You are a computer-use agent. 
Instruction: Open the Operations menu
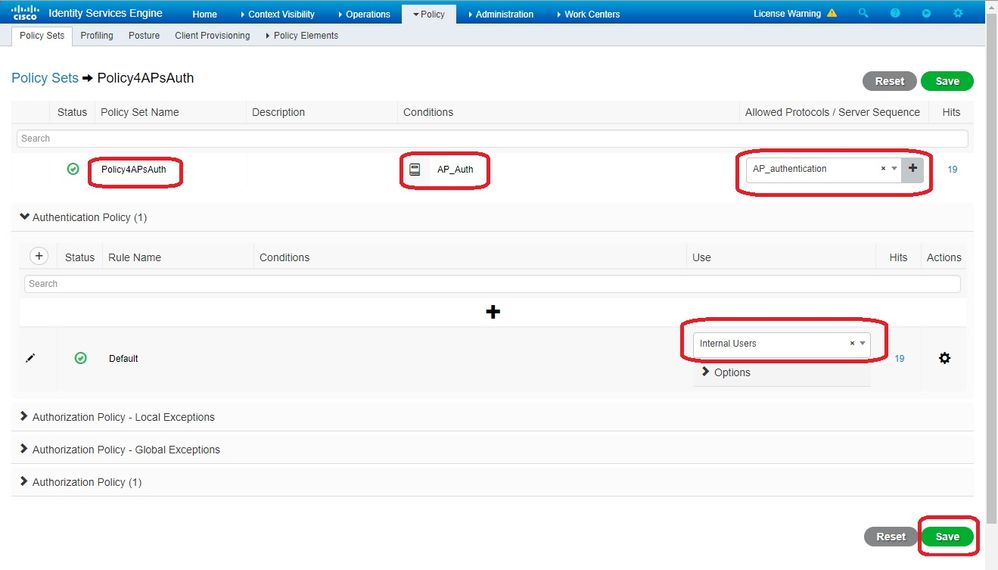click(364, 14)
